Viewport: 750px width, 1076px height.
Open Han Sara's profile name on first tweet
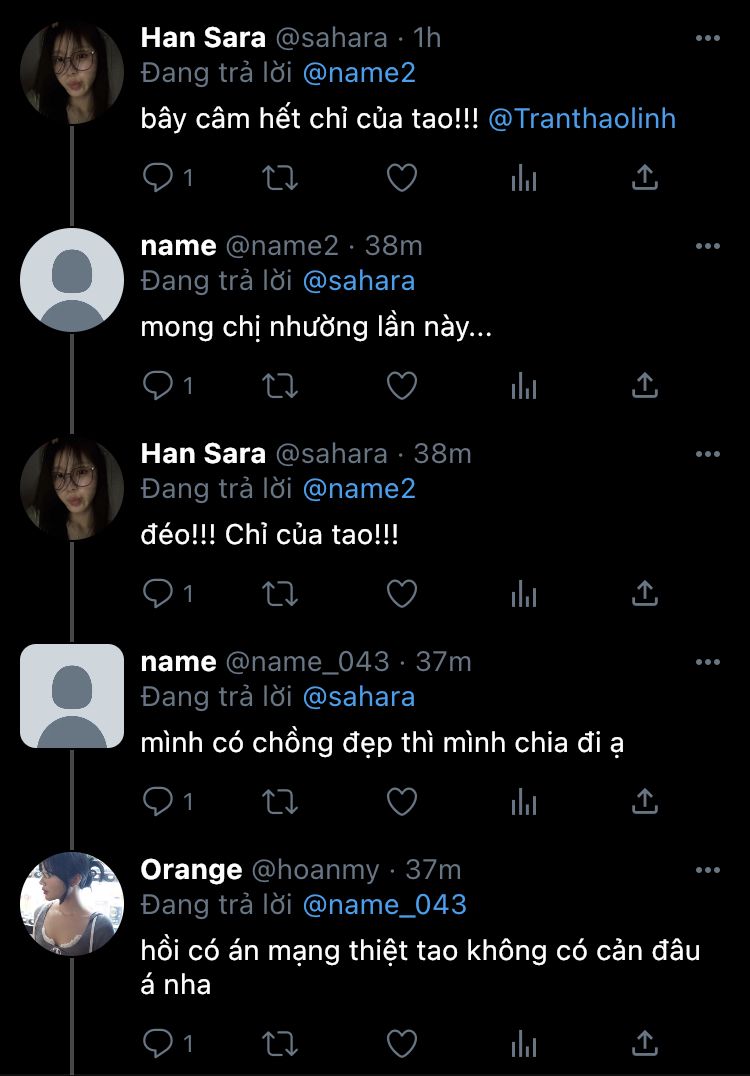pos(203,38)
